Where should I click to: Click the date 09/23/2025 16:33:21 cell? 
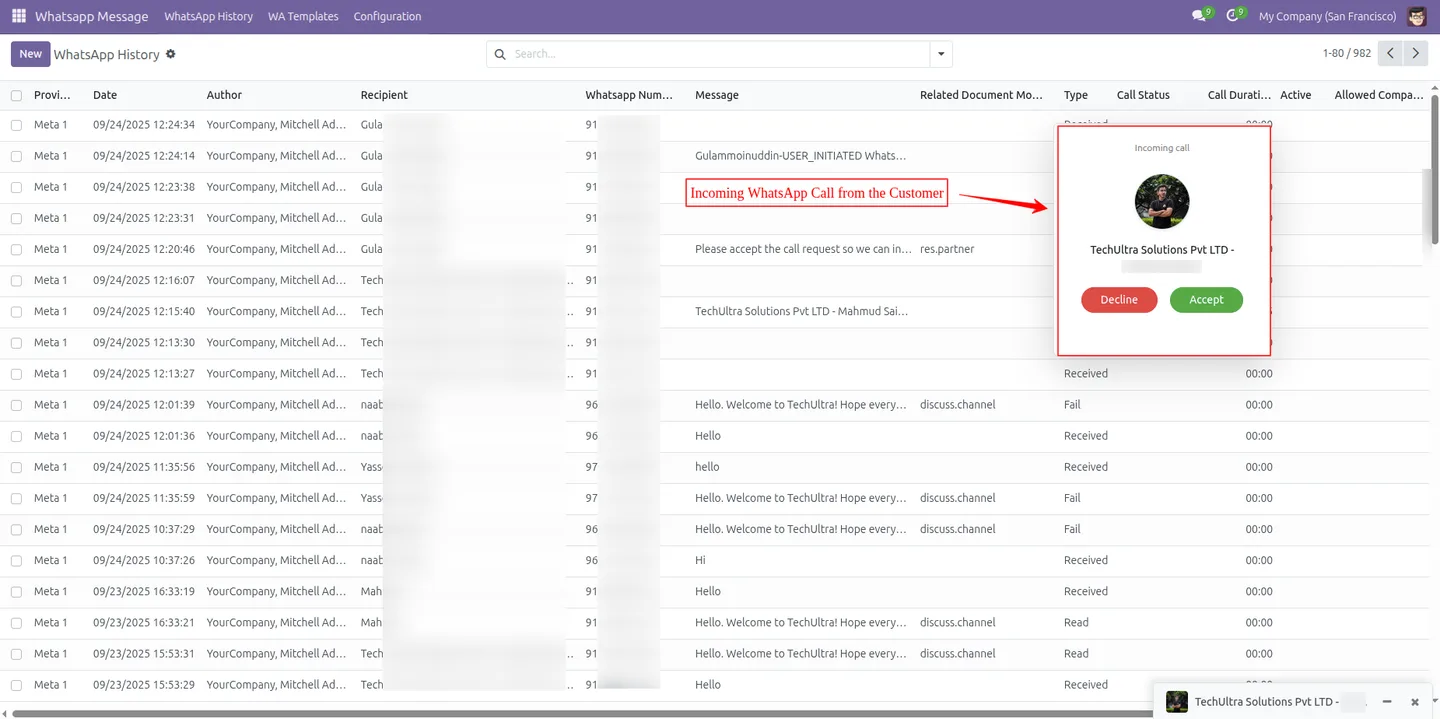pos(144,622)
